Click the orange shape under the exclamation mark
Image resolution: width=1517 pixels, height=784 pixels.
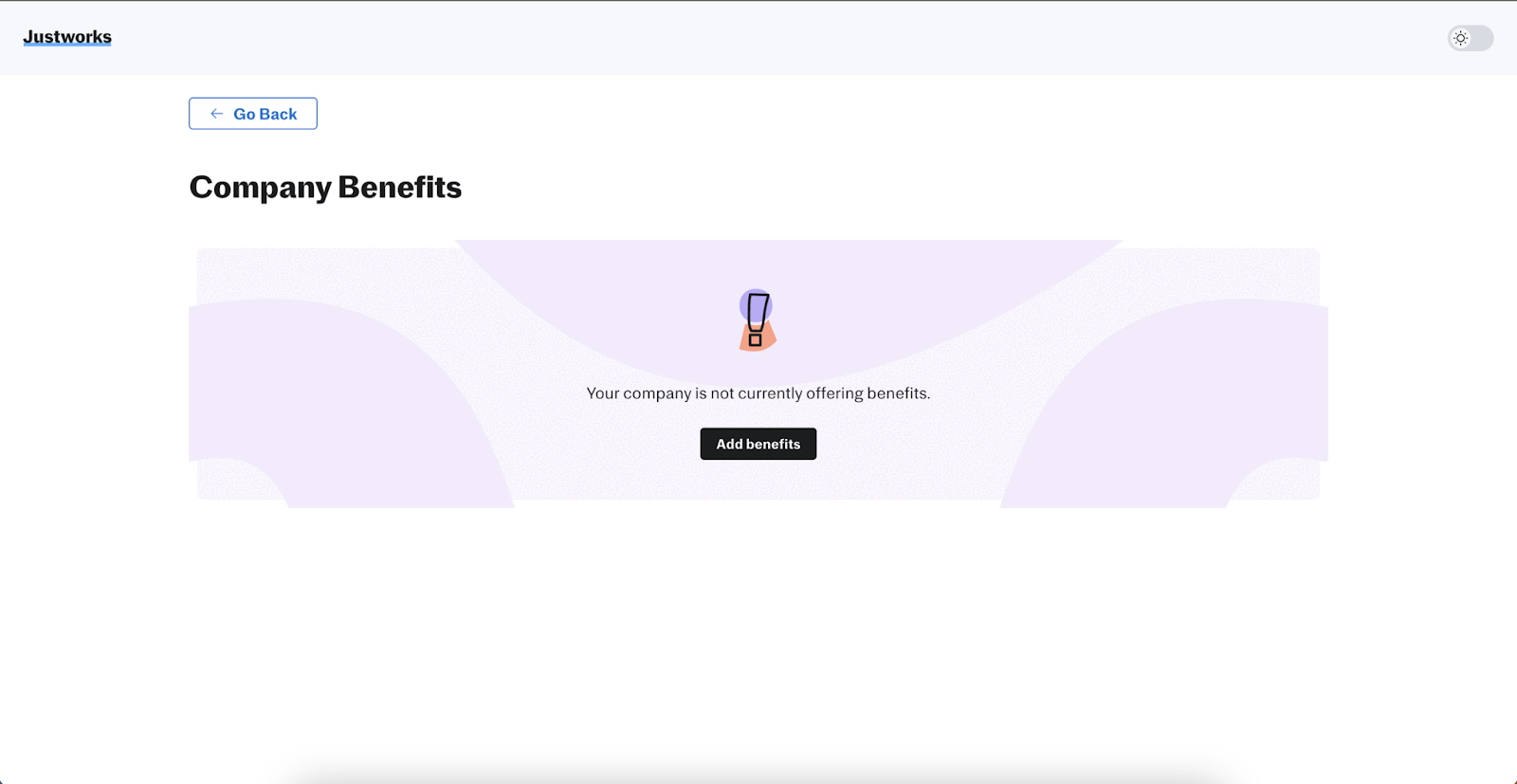click(768, 338)
